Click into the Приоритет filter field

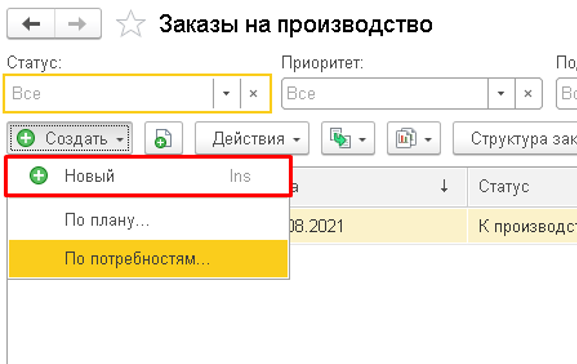tap(385, 93)
